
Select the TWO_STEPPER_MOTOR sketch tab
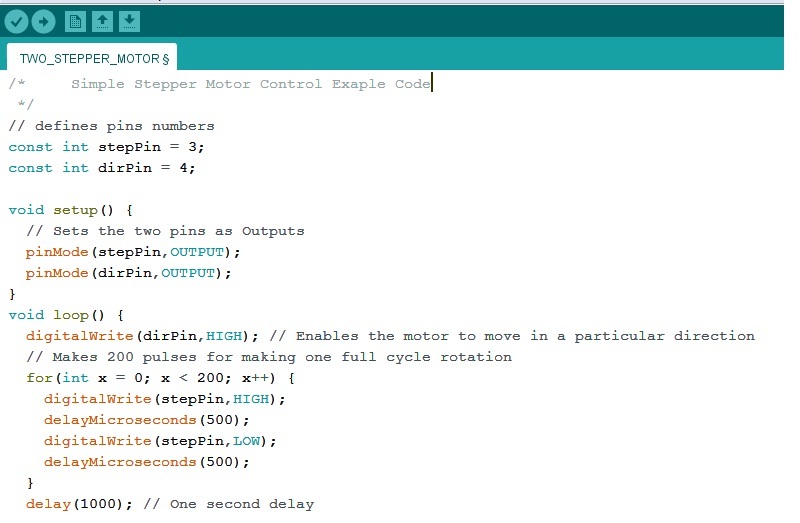click(x=92, y=58)
